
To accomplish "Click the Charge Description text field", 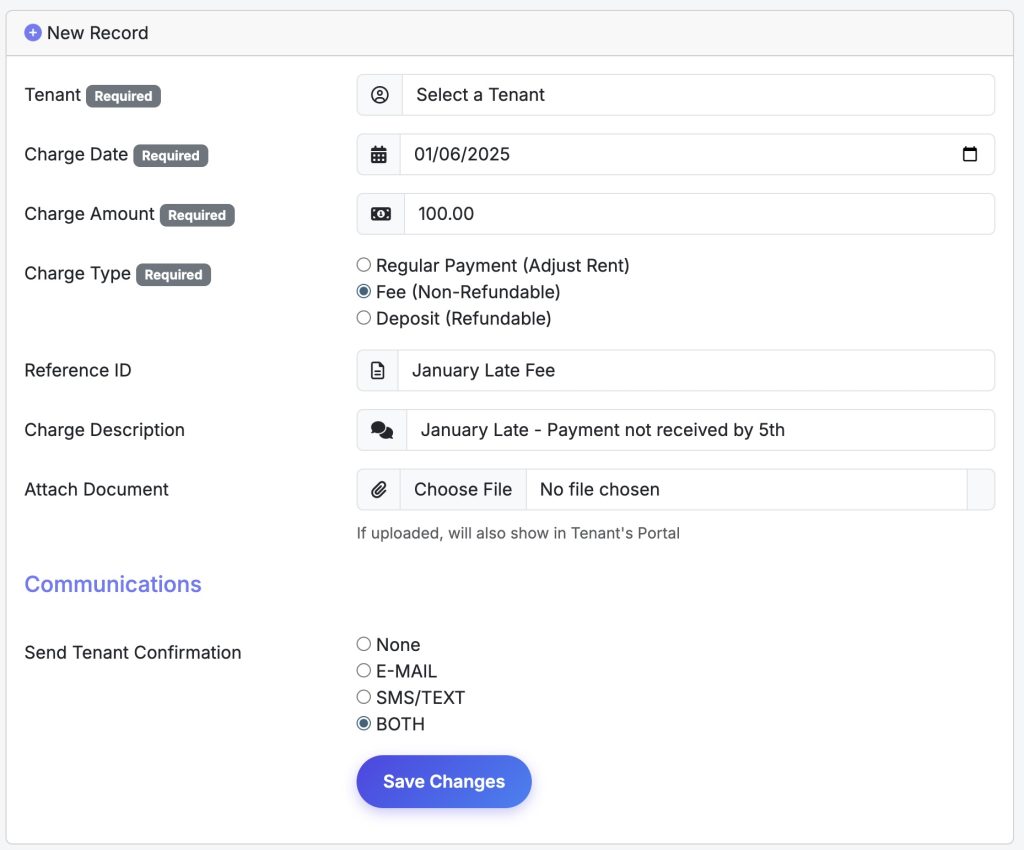I will pyautogui.click(x=699, y=430).
